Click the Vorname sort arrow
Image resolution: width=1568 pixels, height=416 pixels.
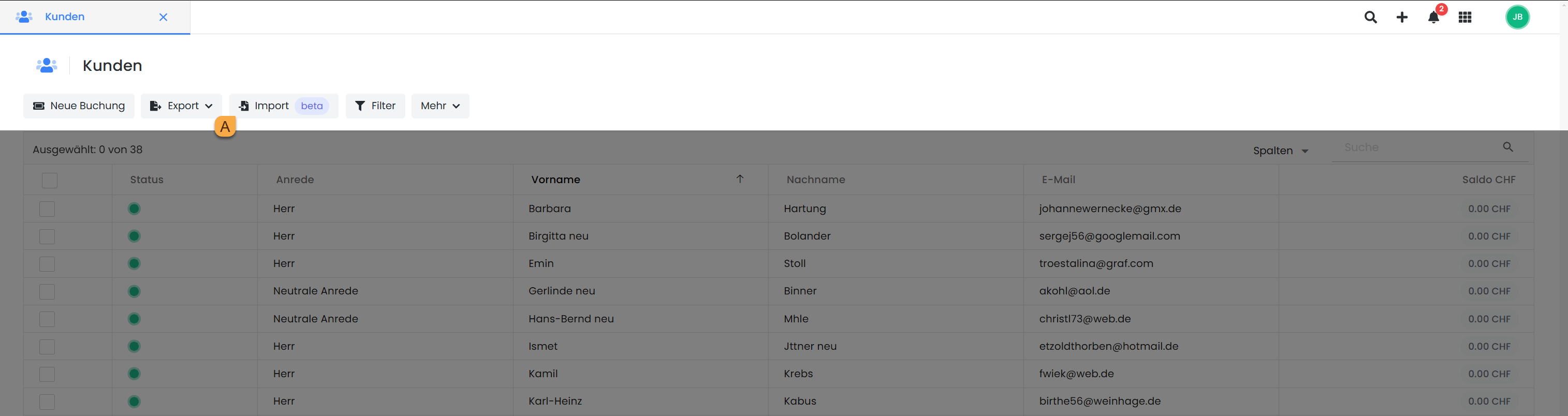click(x=740, y=179)
